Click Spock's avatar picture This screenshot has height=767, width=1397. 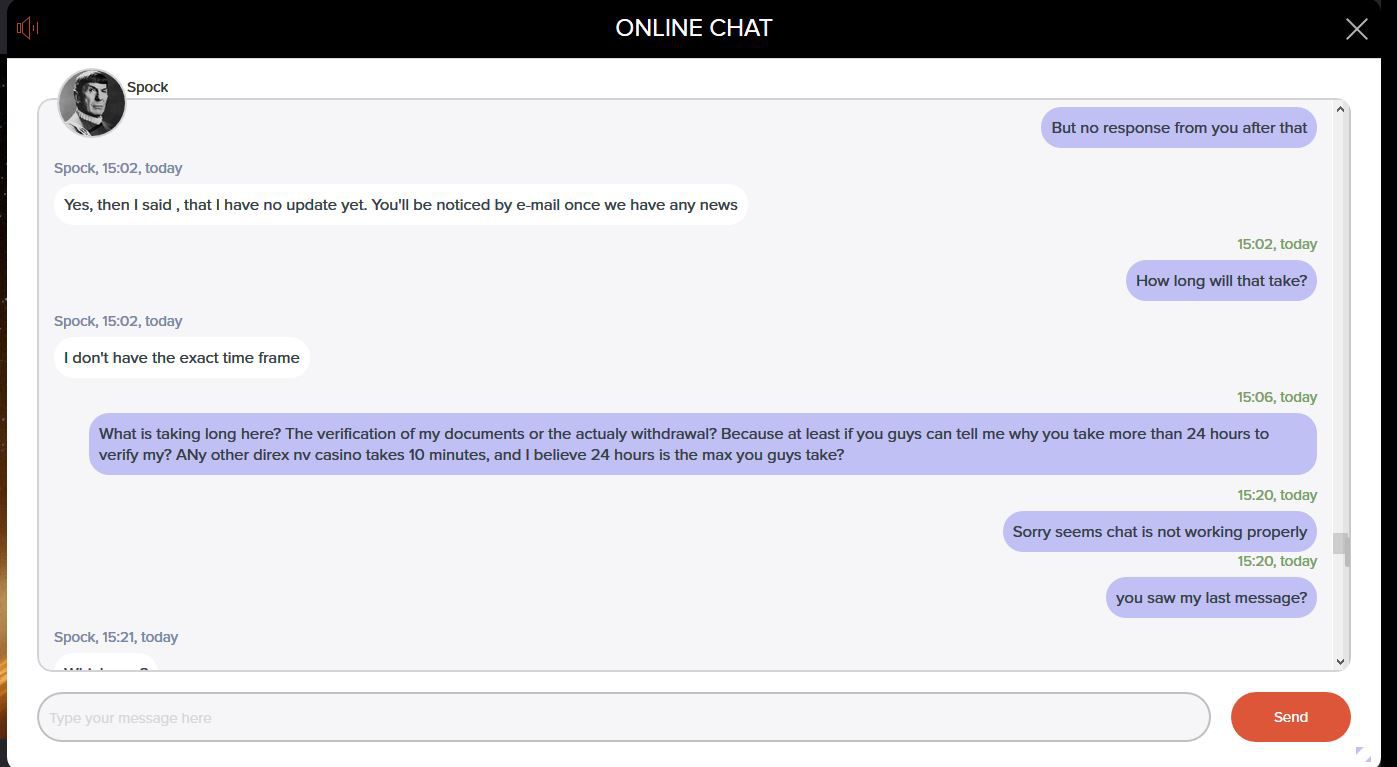pos(91,102)
